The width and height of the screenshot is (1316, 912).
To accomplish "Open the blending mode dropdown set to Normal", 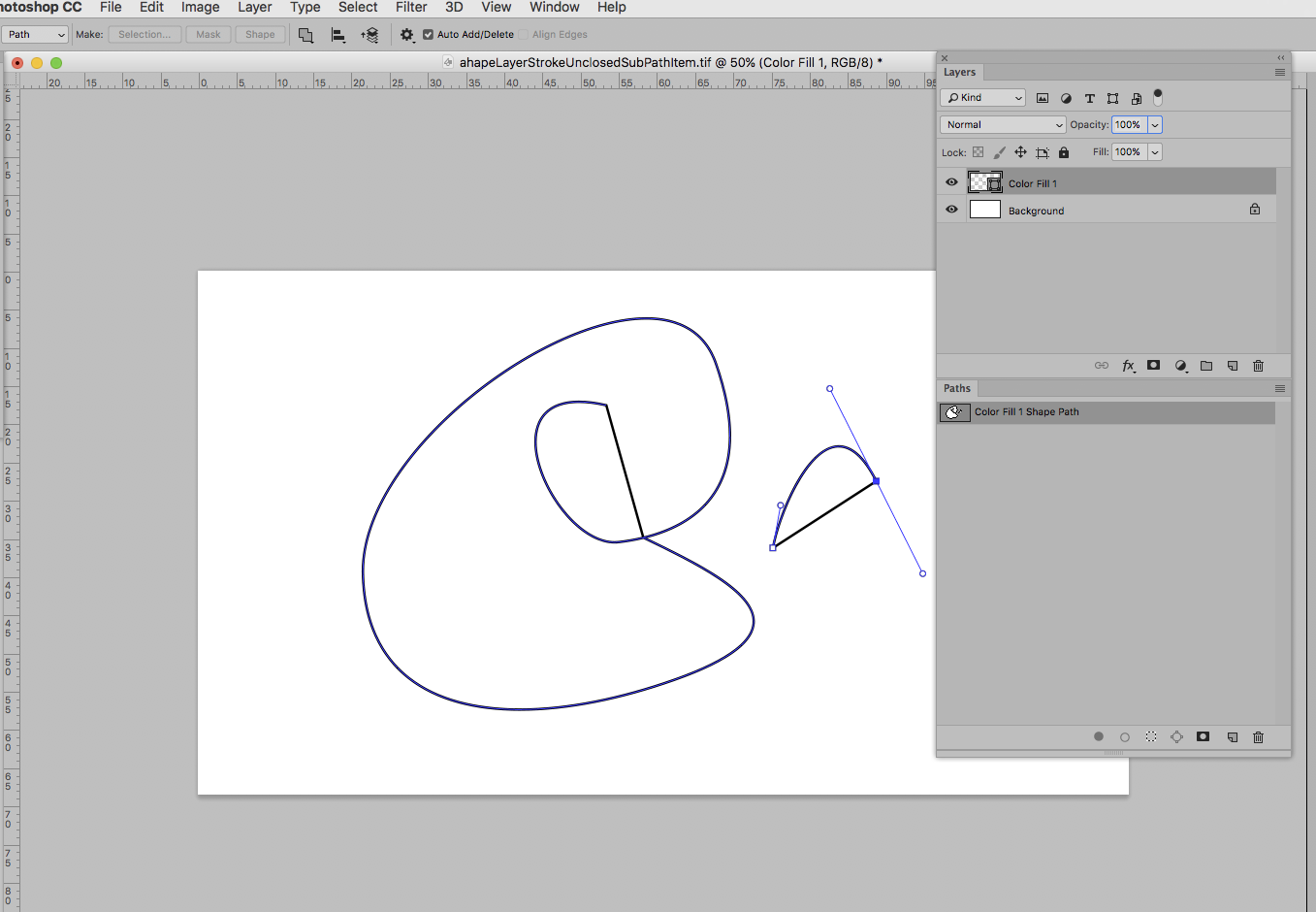I will point(1002,124).
